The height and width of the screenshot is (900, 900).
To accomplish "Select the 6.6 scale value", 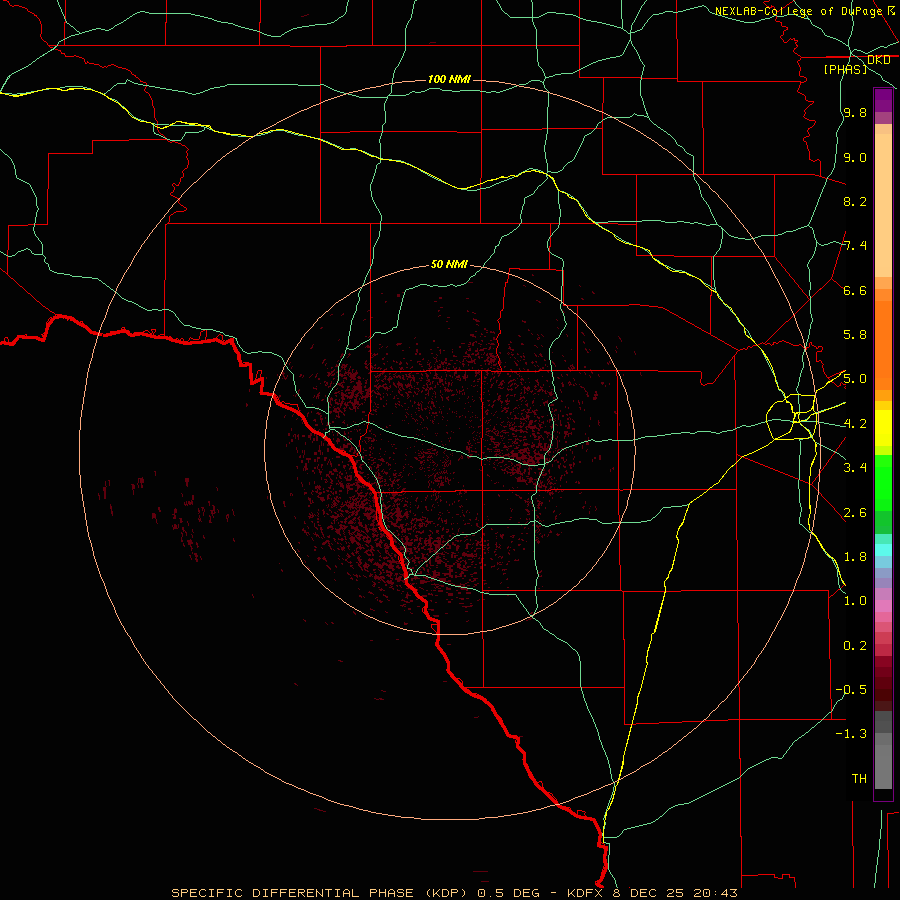I will pos(855,290).
